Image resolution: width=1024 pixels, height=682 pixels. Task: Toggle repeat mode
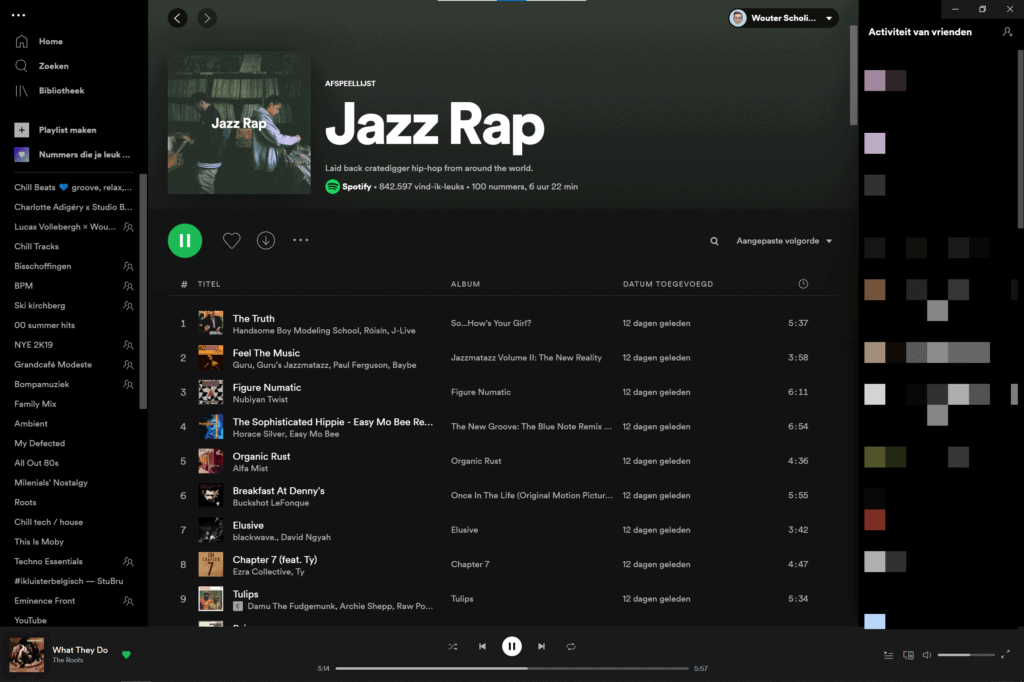pos(571,647)
